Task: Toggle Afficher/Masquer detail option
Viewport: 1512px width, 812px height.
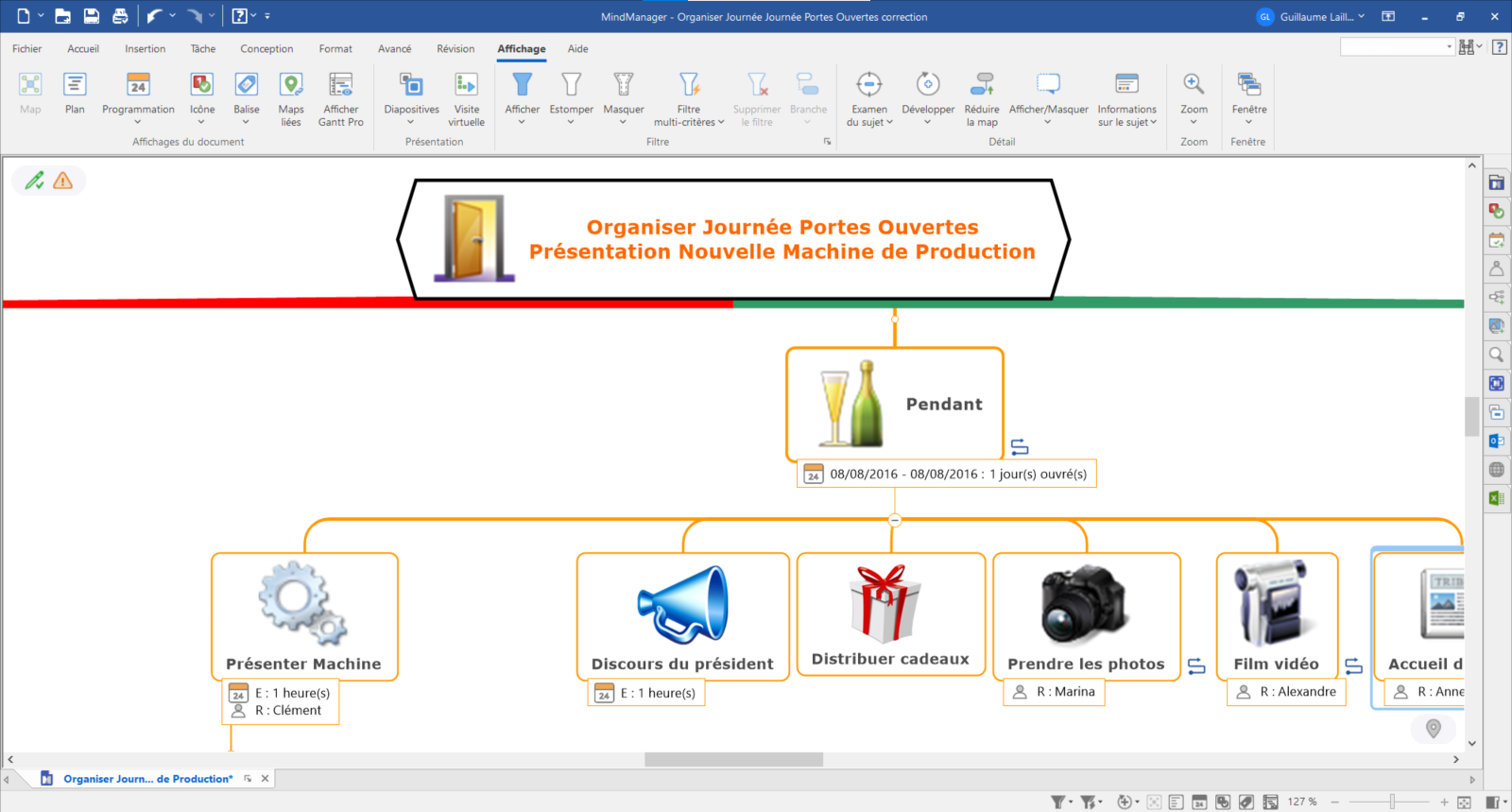Action: click(1048, 98)
